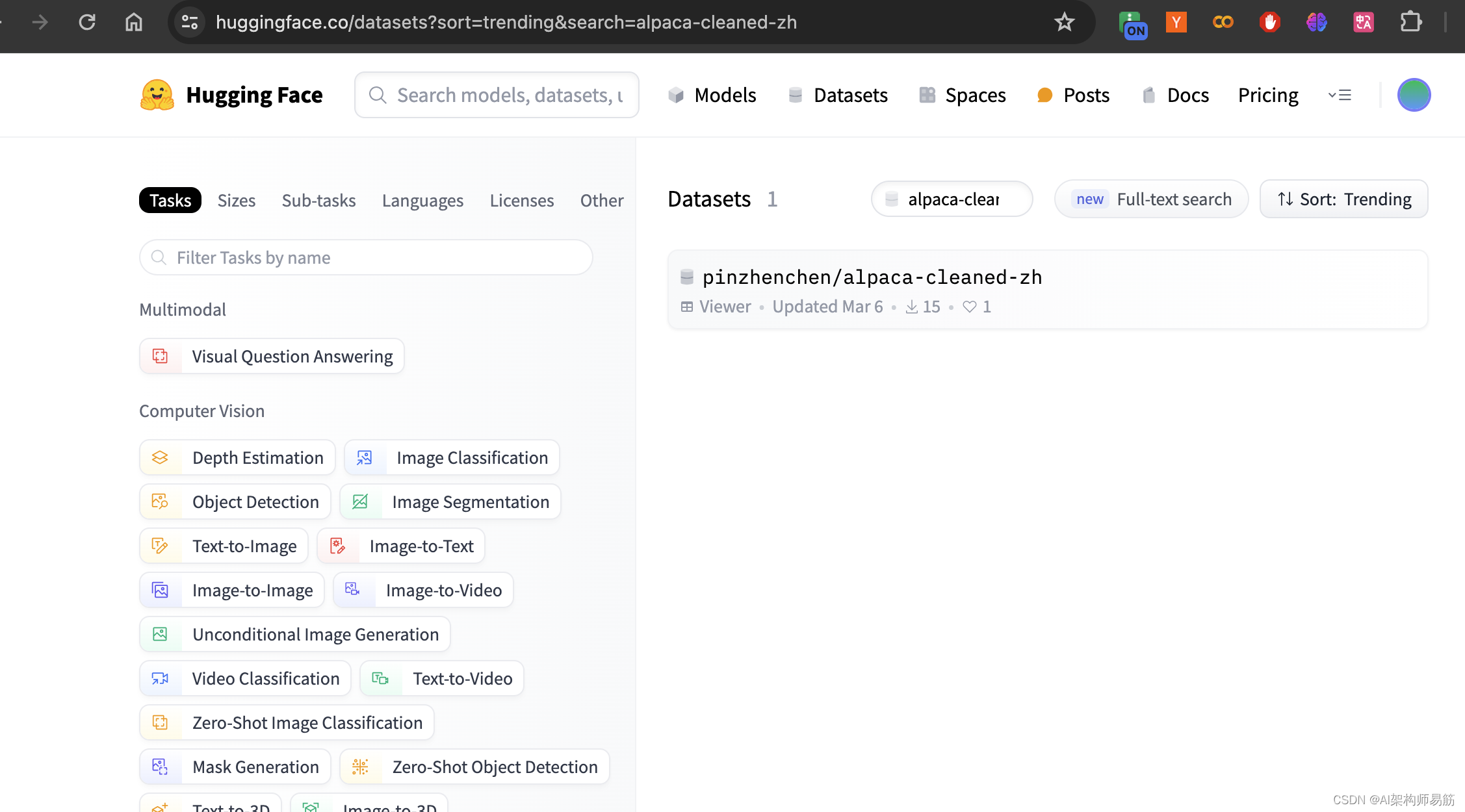This screenshot has width=1465, height=812.
Task: Click the Updated Mar 6 text
Action: pyautogui.click(x=827, y=307)
